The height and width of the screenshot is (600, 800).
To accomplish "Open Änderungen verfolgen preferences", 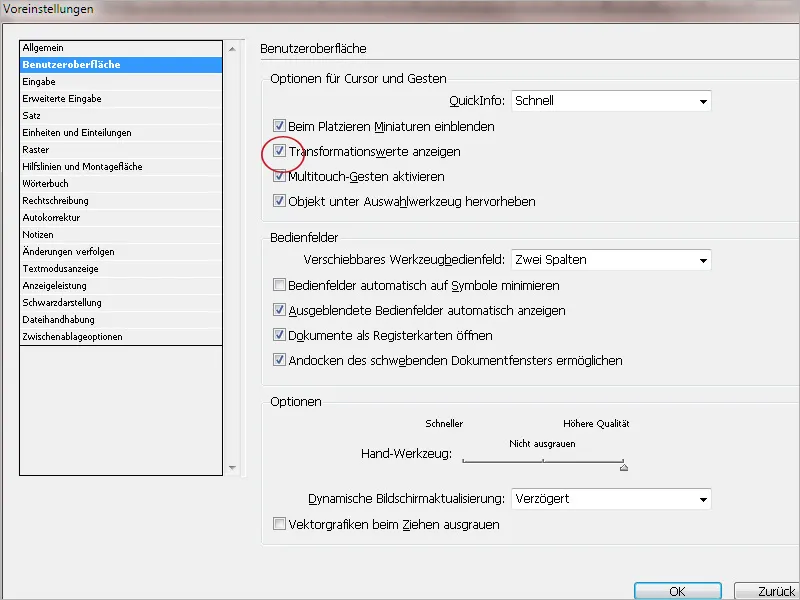I will pyautogui.click(x=121, y=252).
